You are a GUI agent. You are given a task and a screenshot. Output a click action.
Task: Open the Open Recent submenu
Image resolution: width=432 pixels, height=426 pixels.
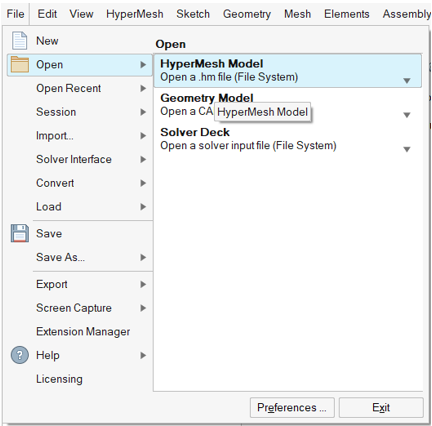[80, 88]
